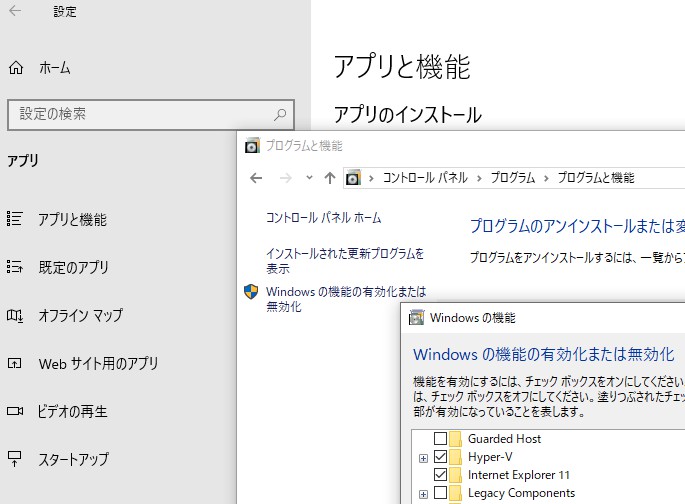Click Guarded Host folder icon
Screen dimensions: 685x504
456,438
